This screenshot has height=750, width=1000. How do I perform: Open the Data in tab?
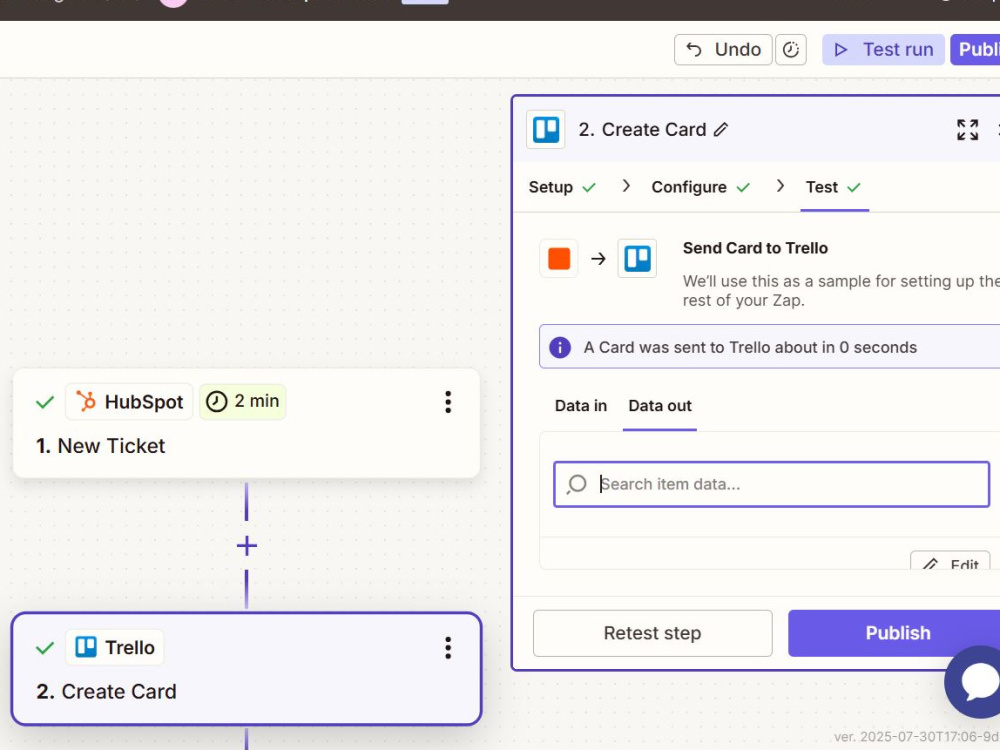(x=580, y=406)
